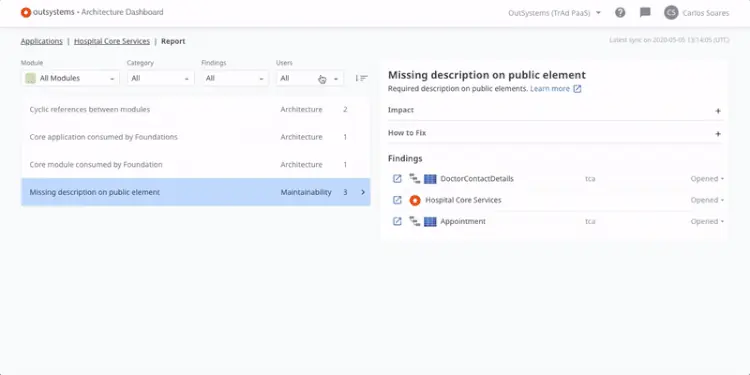Screen dimensions: 750x375
Task: Click the DoctorContactDetails hierarchy icon
Action: click(x=415, y=179)
